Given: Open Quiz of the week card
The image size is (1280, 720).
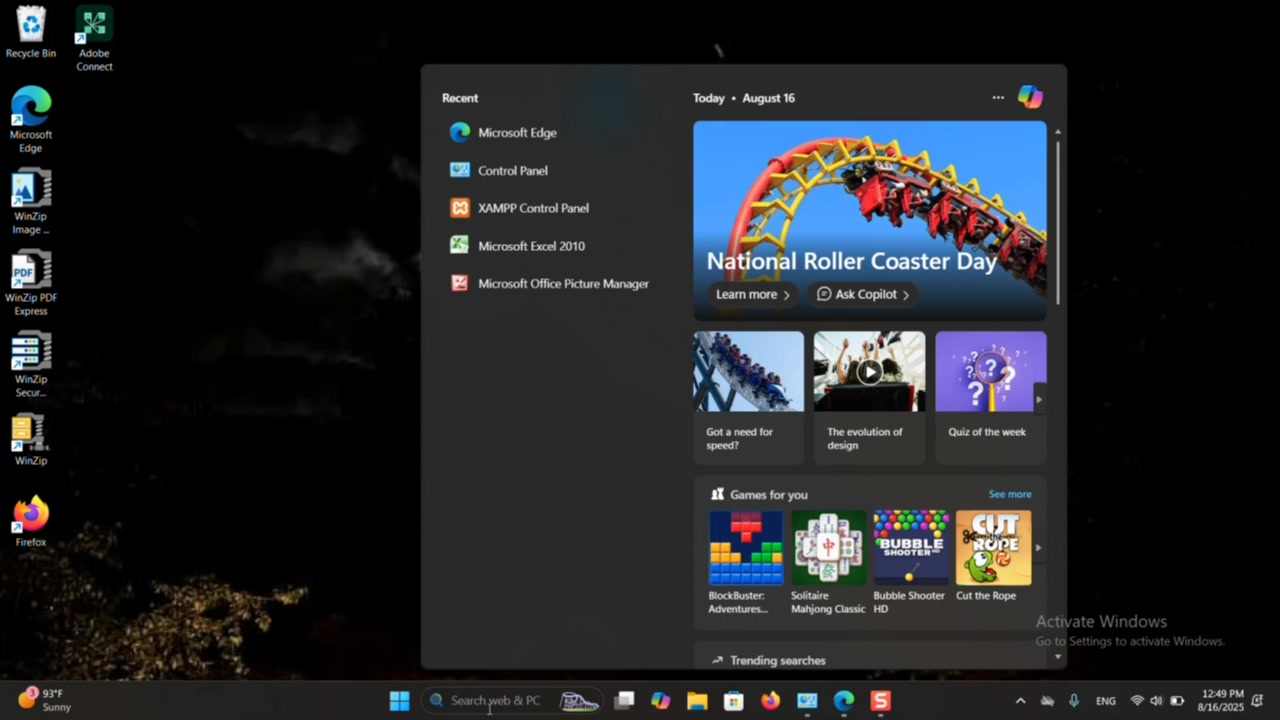Looking at the screenshot, I should click(x=990, y=397).
